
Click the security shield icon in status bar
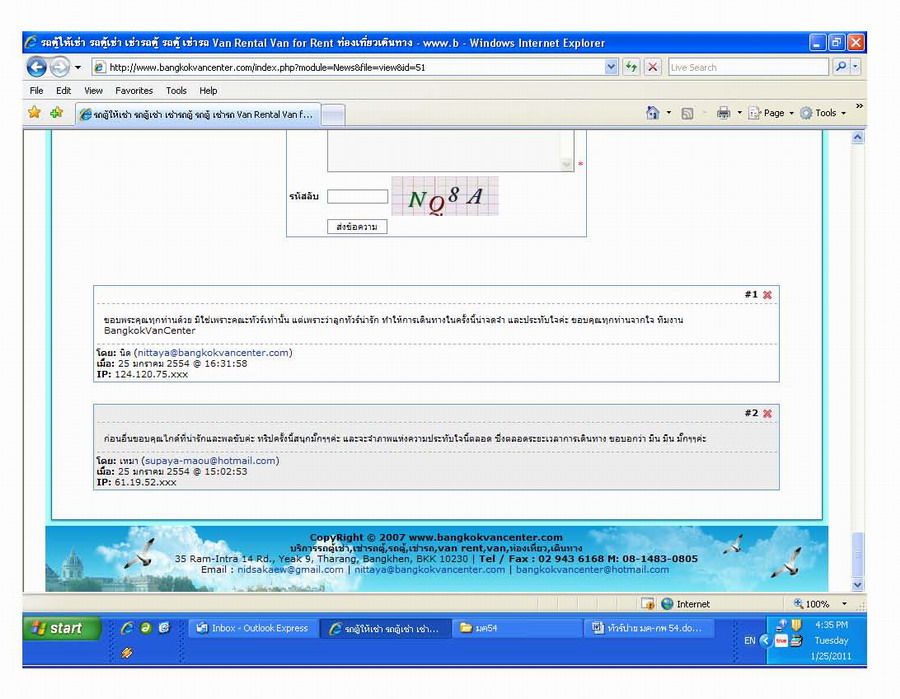pos(648,604)
